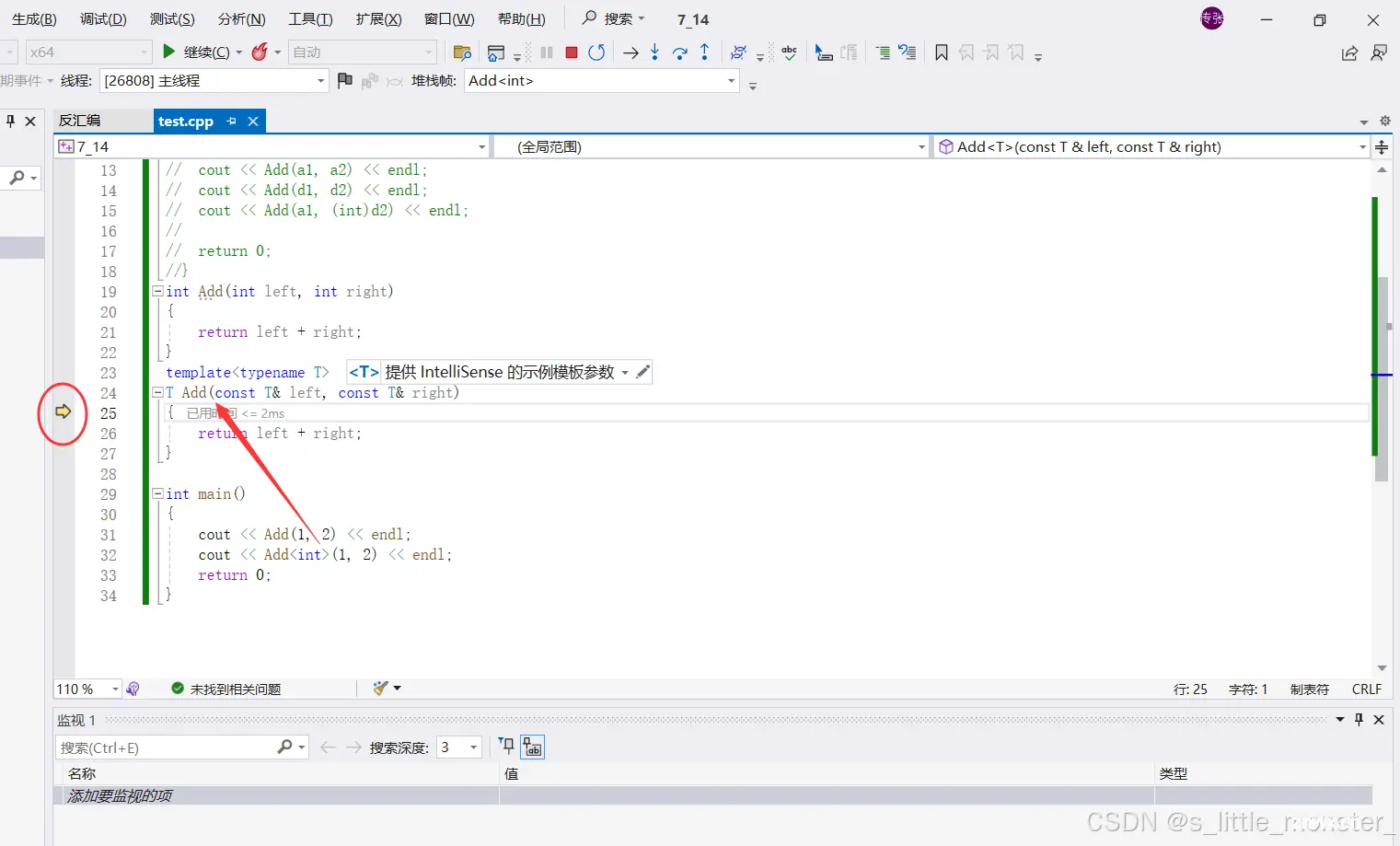Click the Restart debugging circular arrow
Viewport: 1400px width, 846px height.
(596, 52)
